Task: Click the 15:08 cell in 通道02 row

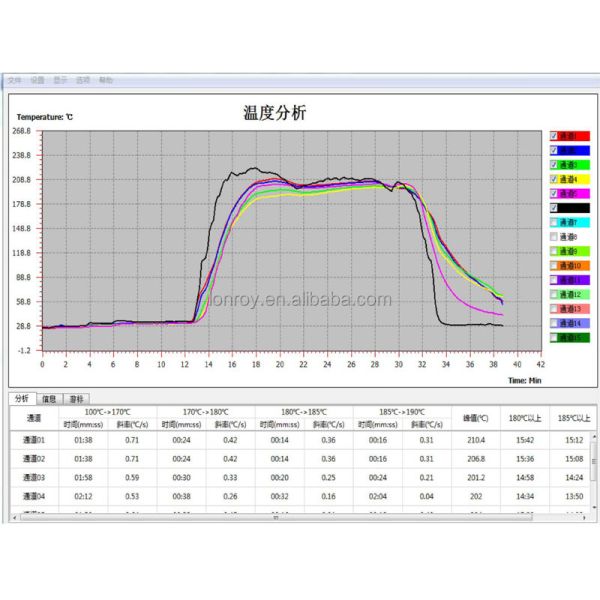Action: pyautogui.click(x=571, y=459)
